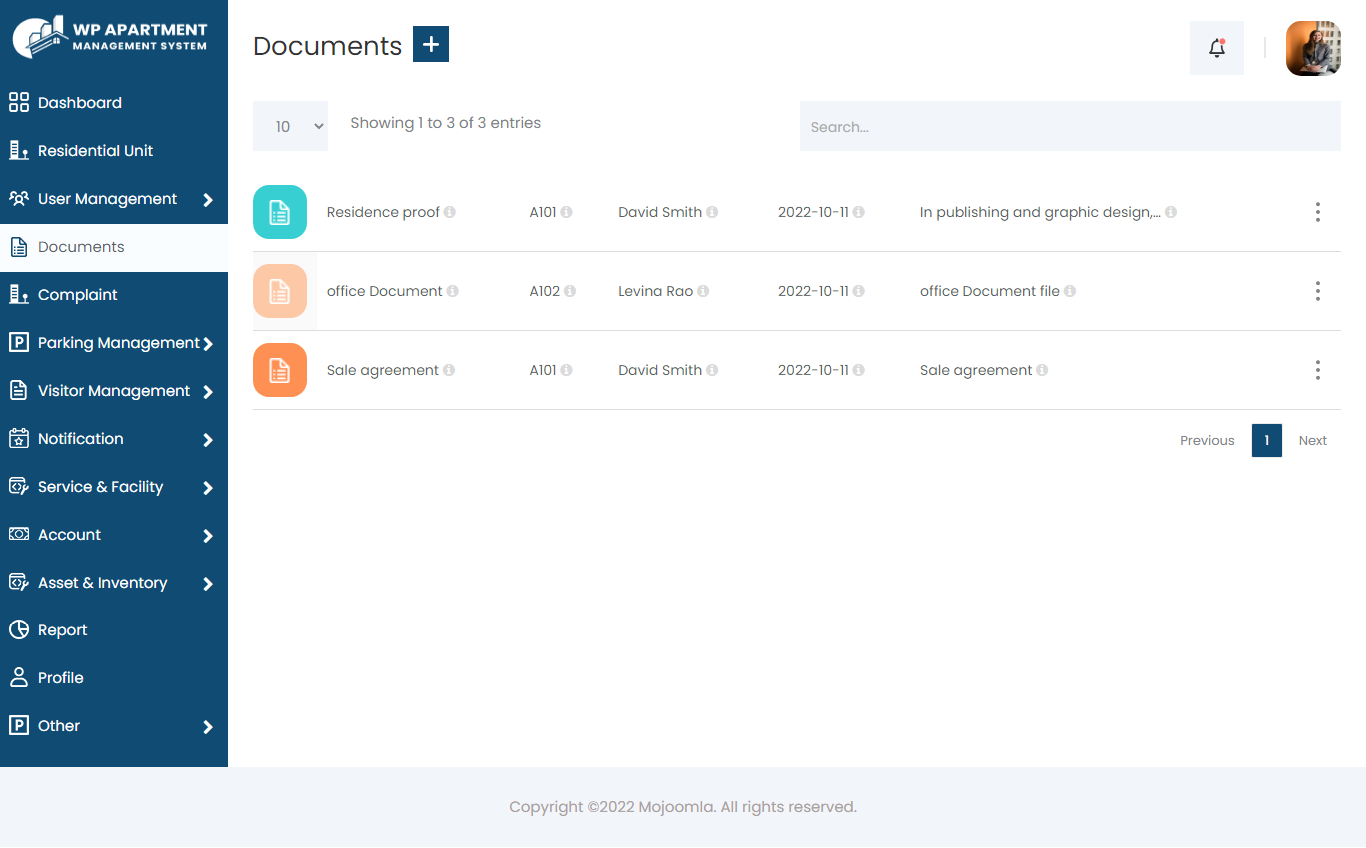Image resolution: width=1366 pixels, height=848 pixels.
Task: Expand User Management submenu arrow
Action: click(x=208, y=200)
